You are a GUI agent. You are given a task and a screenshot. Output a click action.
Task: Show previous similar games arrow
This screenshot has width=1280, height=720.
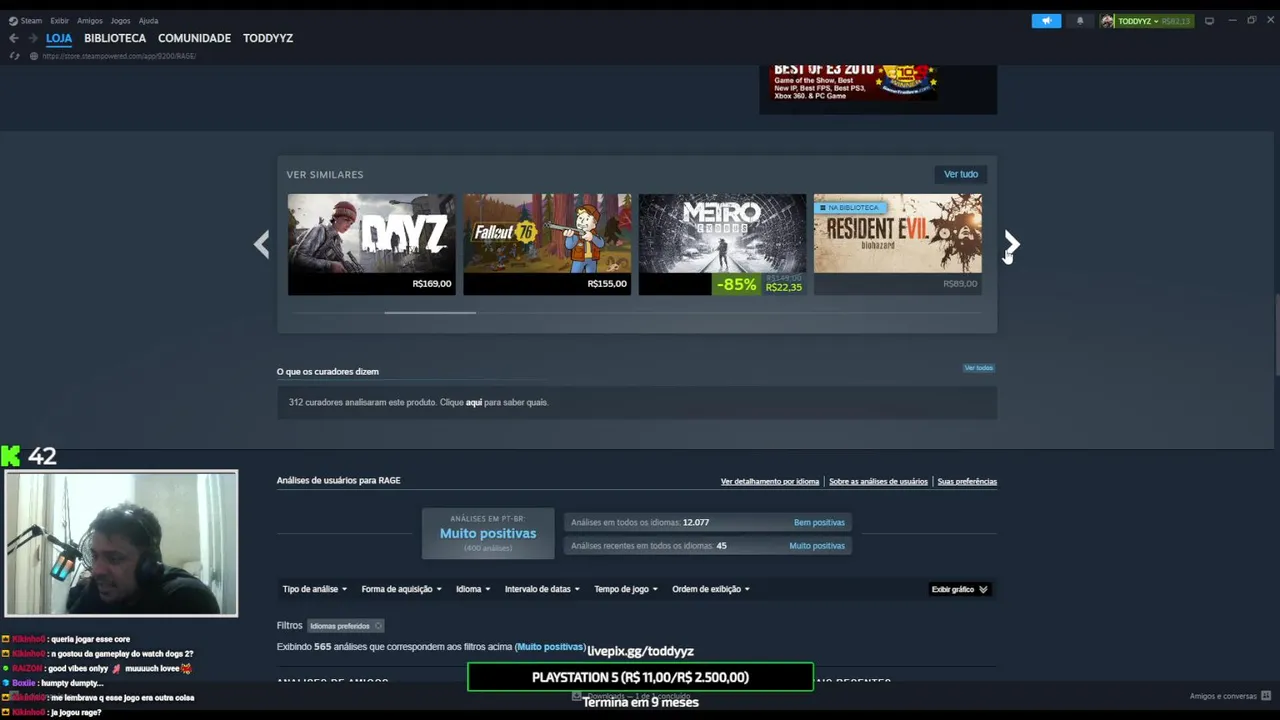tap(261, 244)
